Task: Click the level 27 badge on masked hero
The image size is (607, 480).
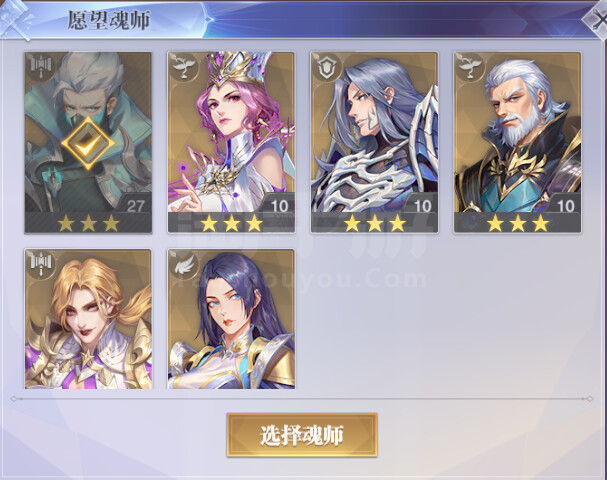Action: pos(135,205)
